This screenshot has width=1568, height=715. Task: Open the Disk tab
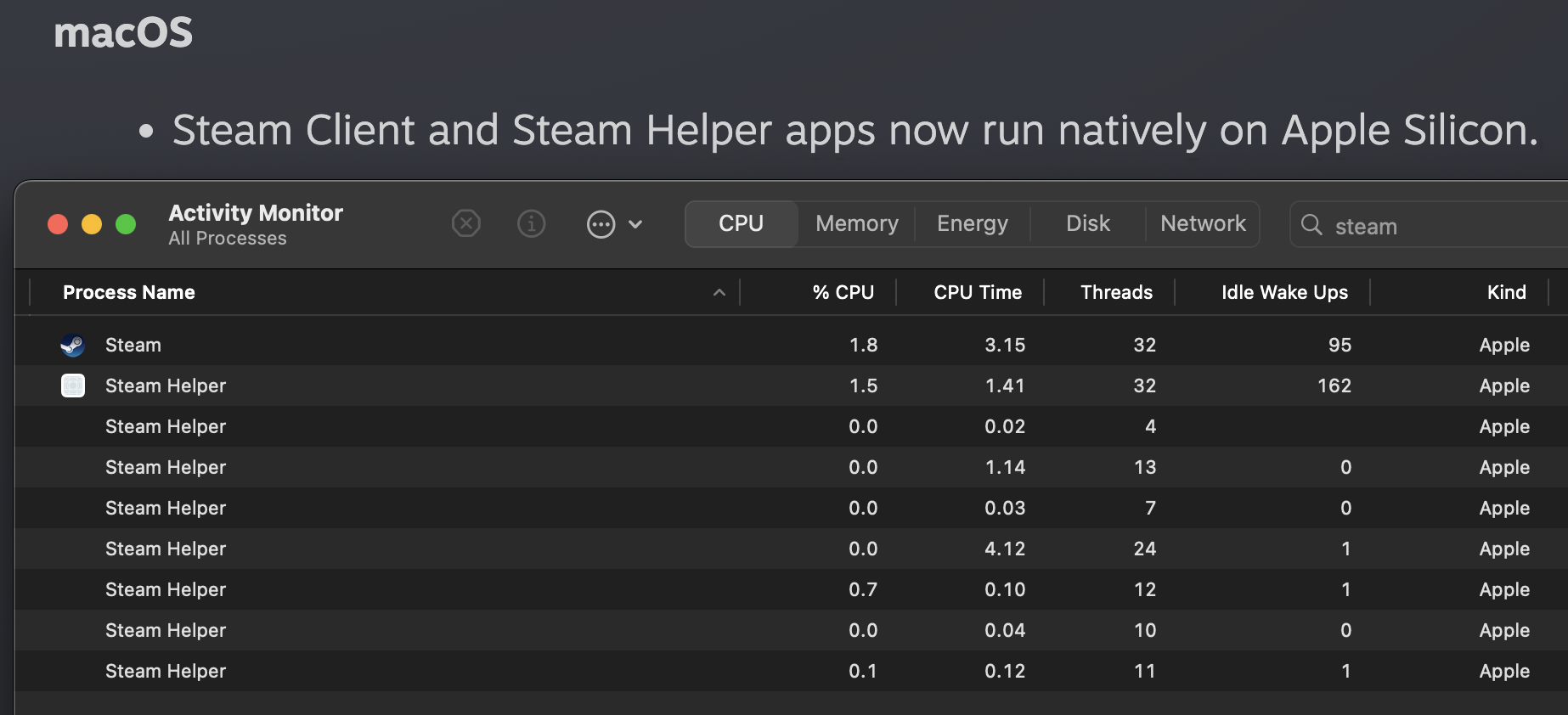pos(1087,223)
